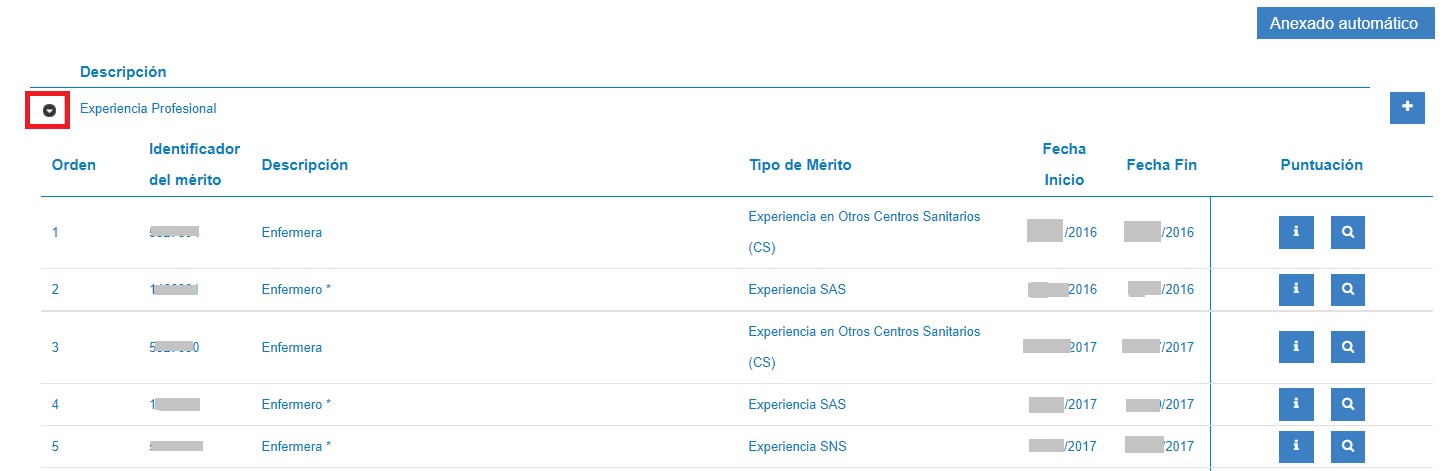Click the Identificador del mérito column header
Screen dimensions: 1450x471
click(194, 164)
